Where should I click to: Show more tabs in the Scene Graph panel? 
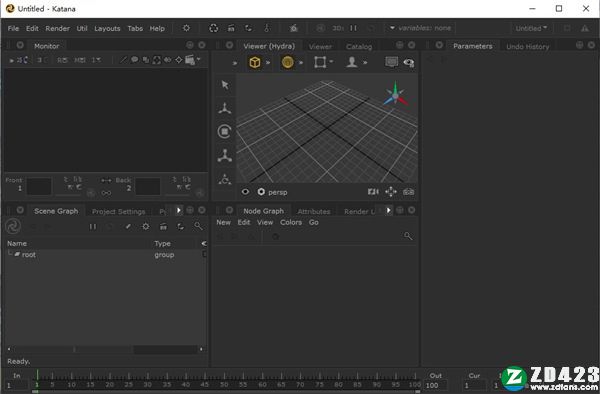click(178, 210)
